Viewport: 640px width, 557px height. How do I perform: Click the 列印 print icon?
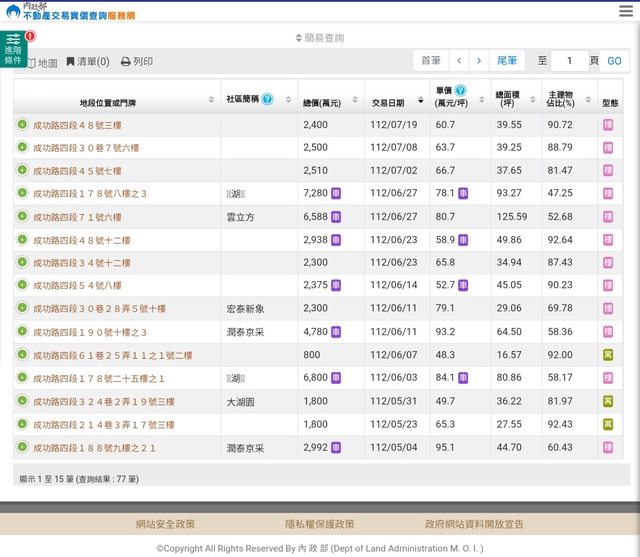click(x=126, y=62)
